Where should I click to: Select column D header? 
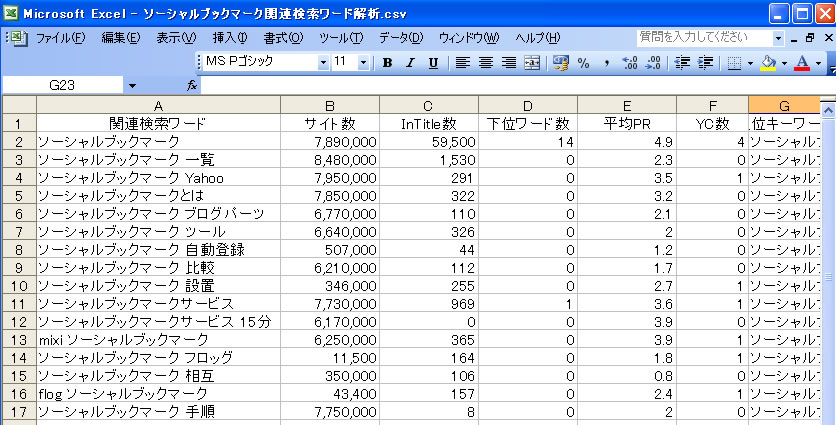click(528, 106)
